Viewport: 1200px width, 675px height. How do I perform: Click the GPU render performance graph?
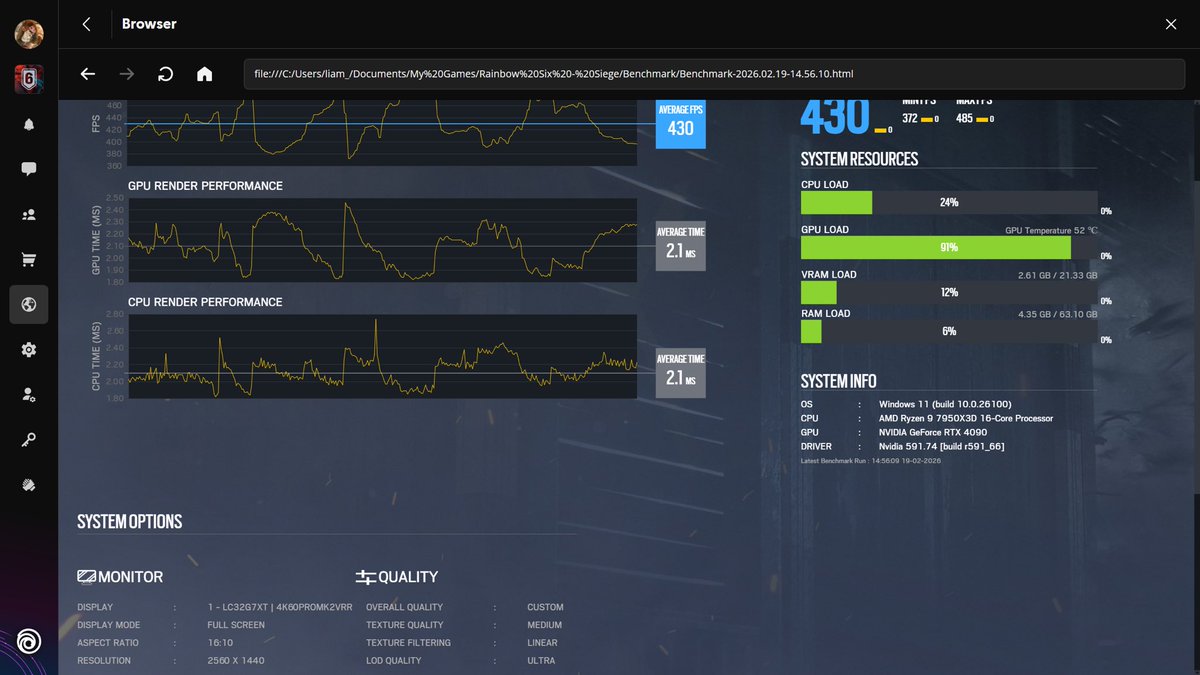tap(382, 240)
